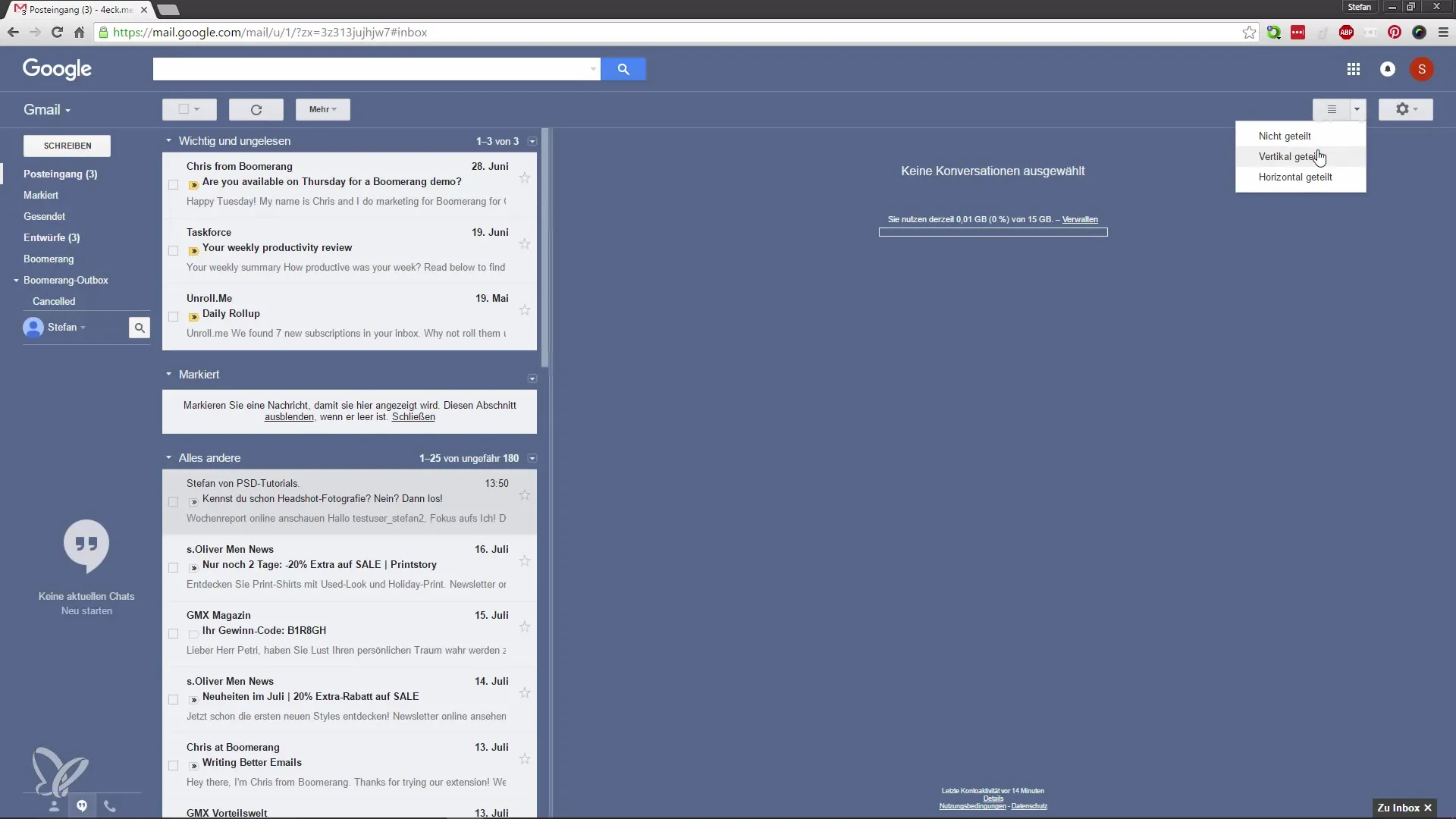Open the select-all checkbox dropdown
This screenshot has width=1456, height=819.
(190, 109)
